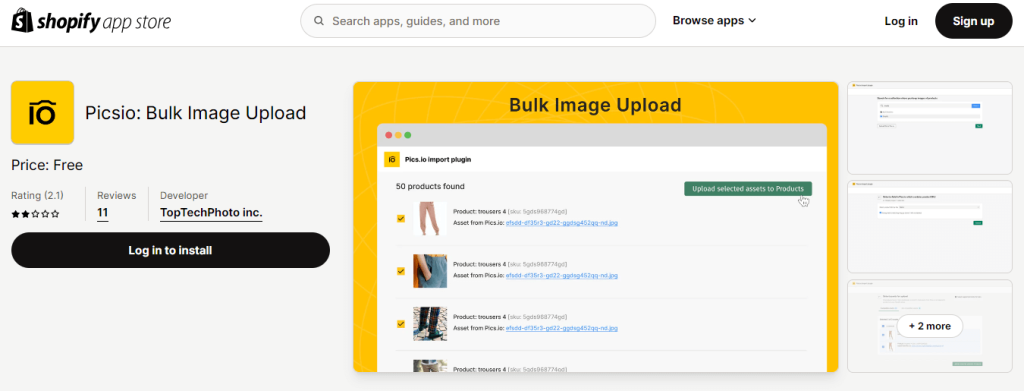Show the + 2 more screenshots
This screenshot has width=1024, height=391.
(x=929, y=326)
